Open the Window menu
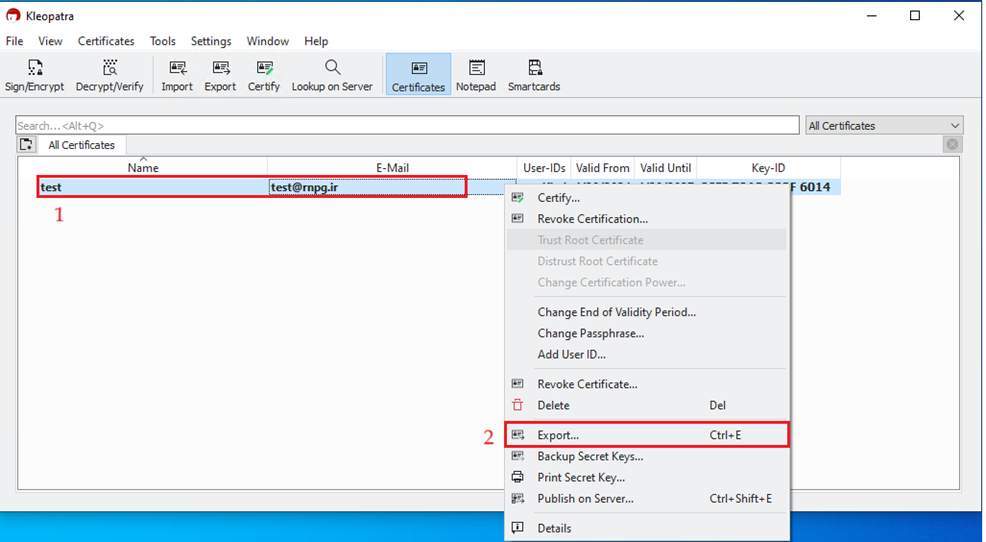986x542 pixels. 268,41
